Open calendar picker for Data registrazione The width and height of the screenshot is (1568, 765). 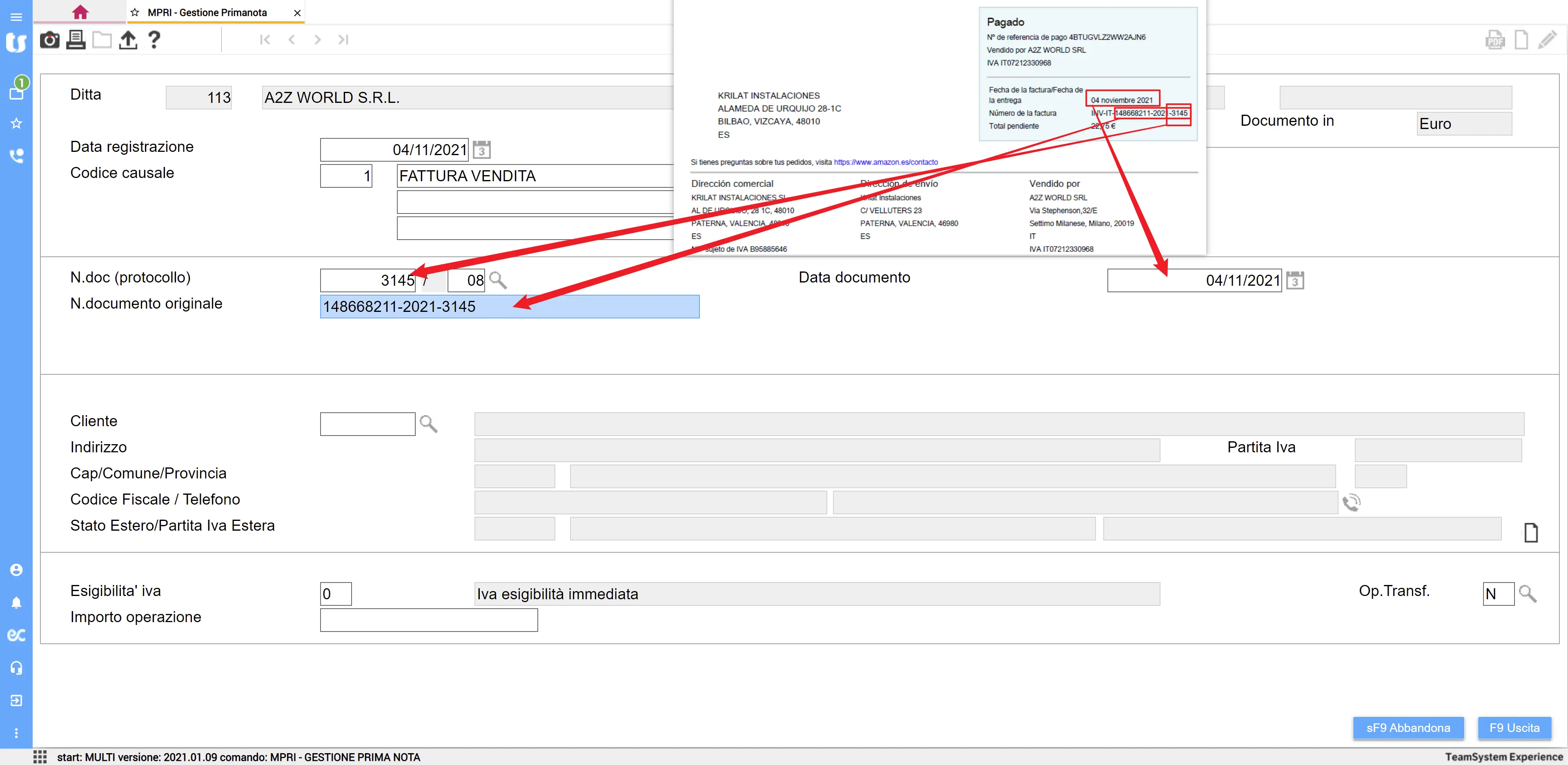pyautogui.click(x=481, y=150)
